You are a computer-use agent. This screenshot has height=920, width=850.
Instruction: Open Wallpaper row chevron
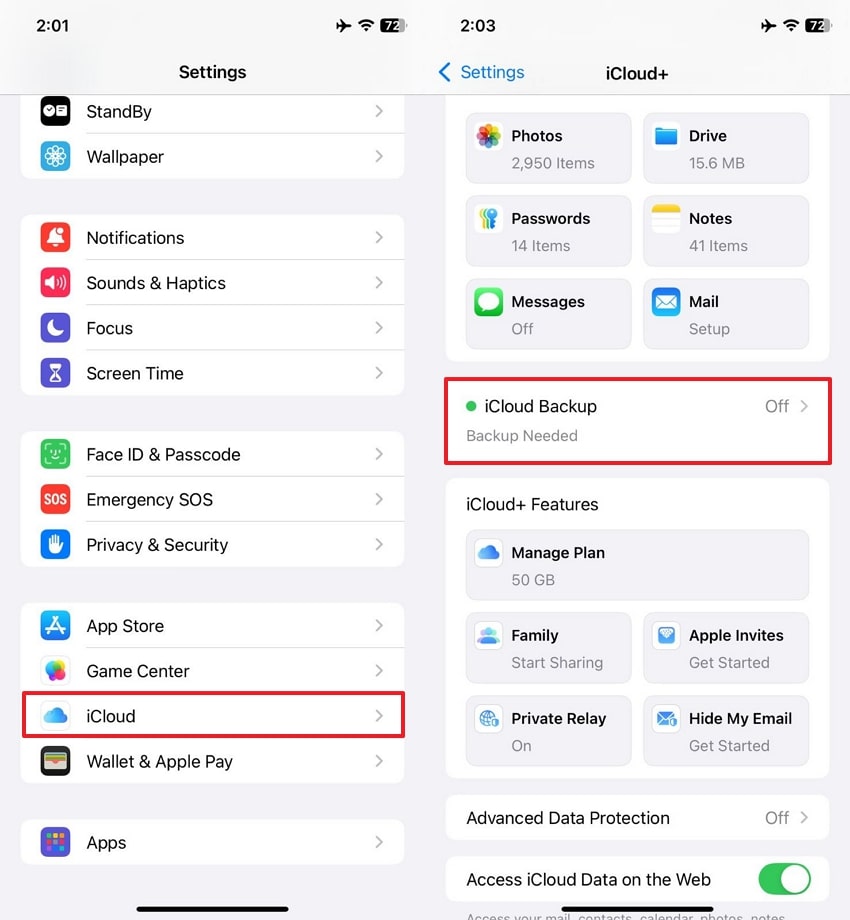[x=379, y=157]
